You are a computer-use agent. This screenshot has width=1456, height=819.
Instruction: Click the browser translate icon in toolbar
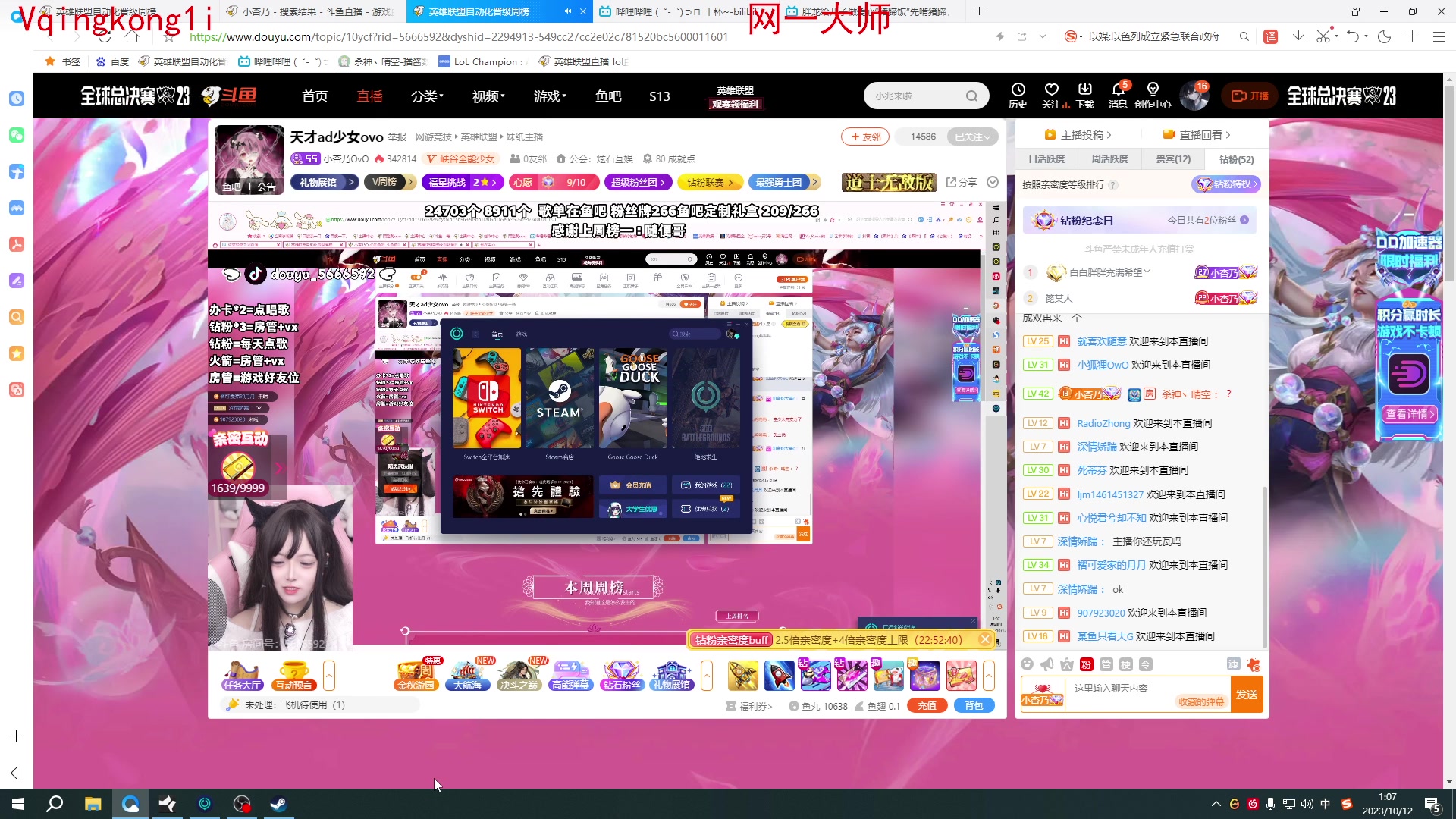coord(1270,36)
